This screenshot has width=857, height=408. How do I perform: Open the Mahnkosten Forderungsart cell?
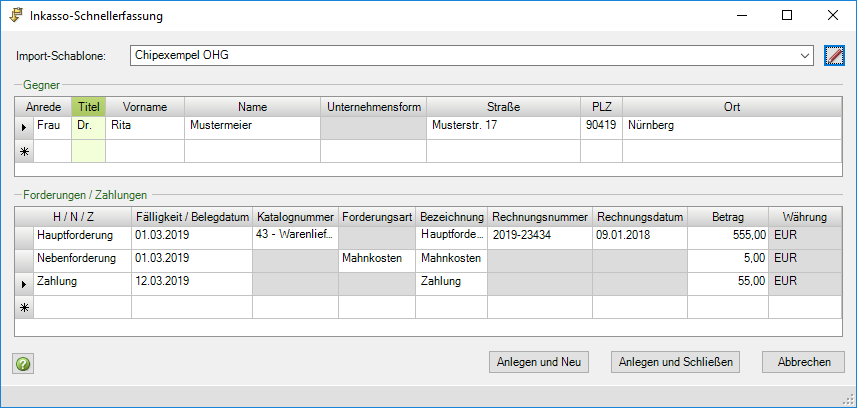coord(376,259)
